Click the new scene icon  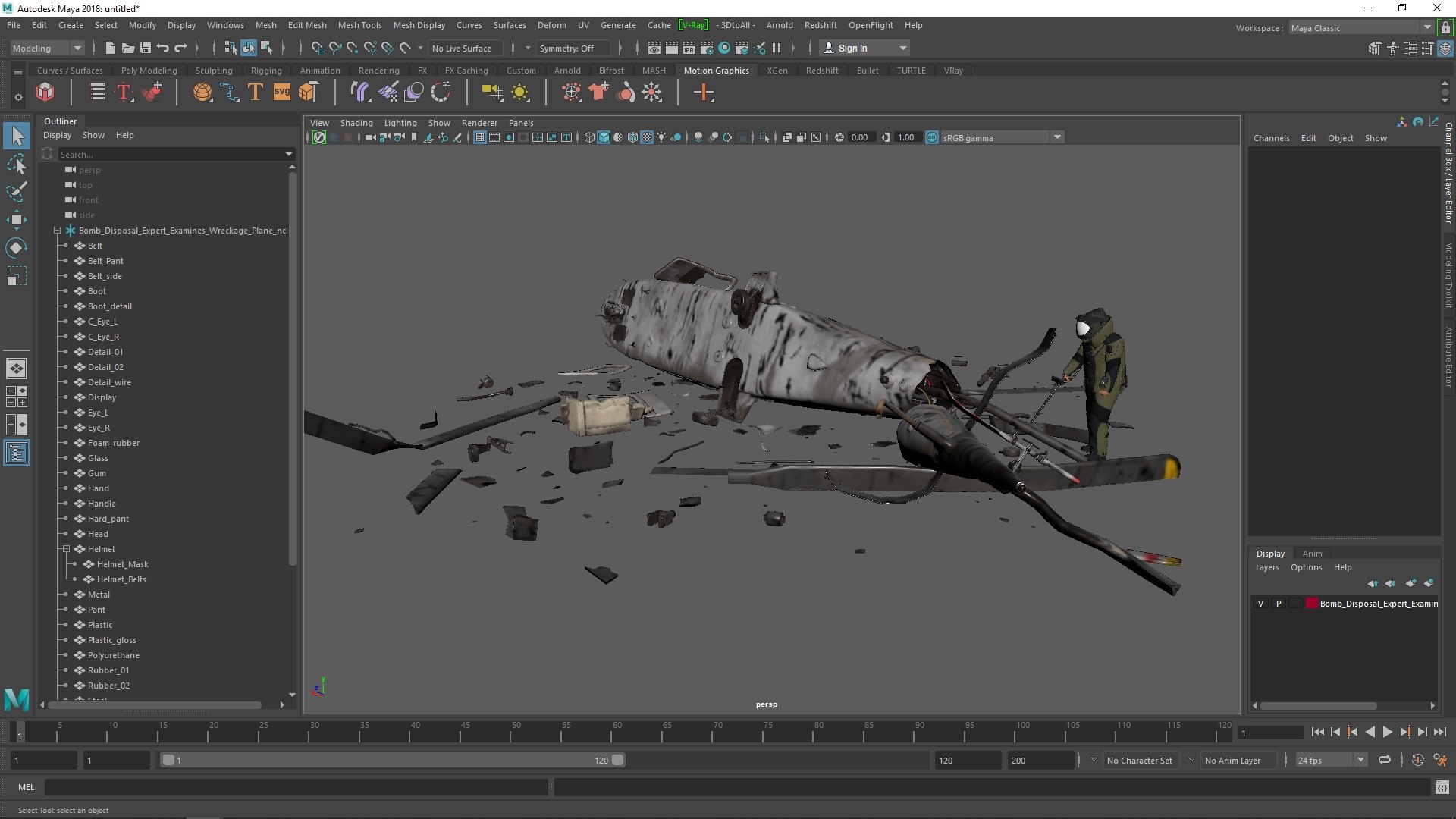pos(111,48)
